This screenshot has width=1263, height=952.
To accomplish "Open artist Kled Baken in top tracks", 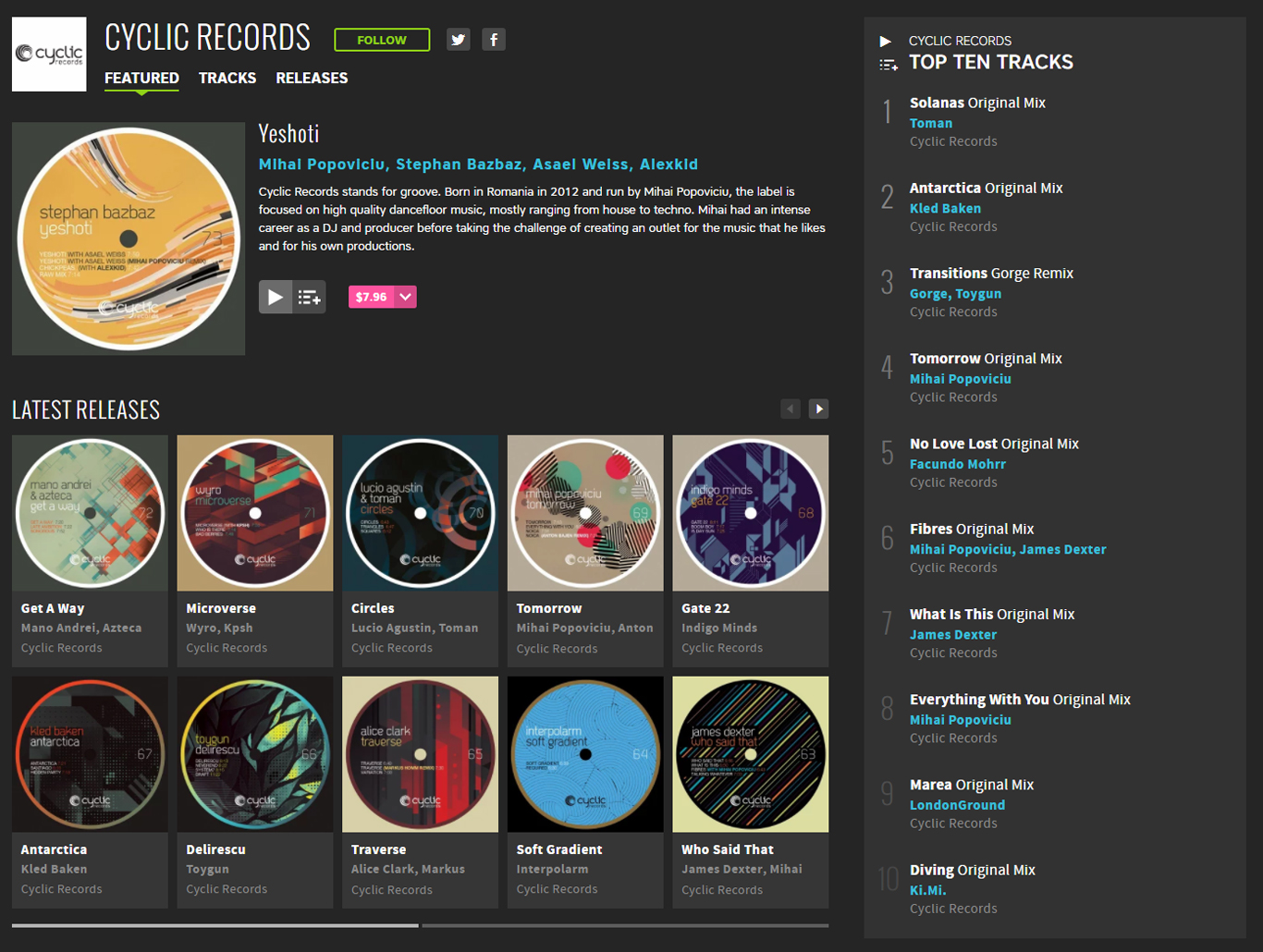I will 945,208.
